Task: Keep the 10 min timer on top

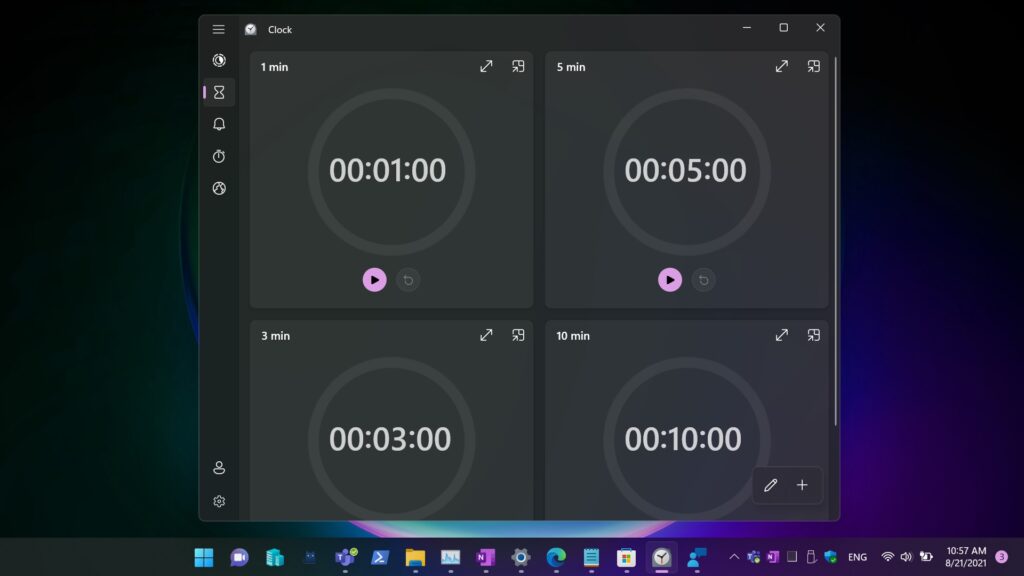Action: point(814,336)
